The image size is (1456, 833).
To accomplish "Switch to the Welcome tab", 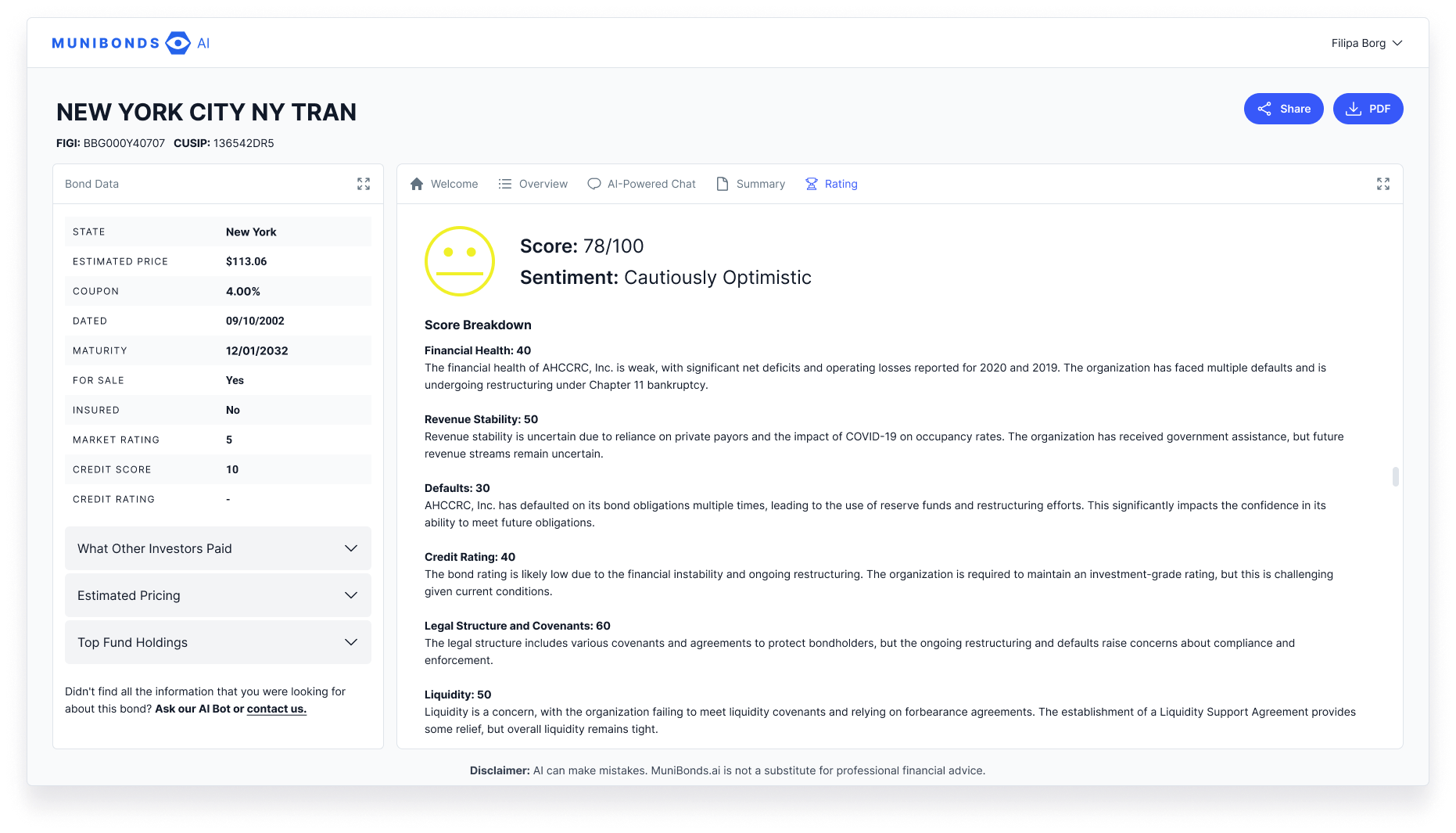I will [444, 184].
